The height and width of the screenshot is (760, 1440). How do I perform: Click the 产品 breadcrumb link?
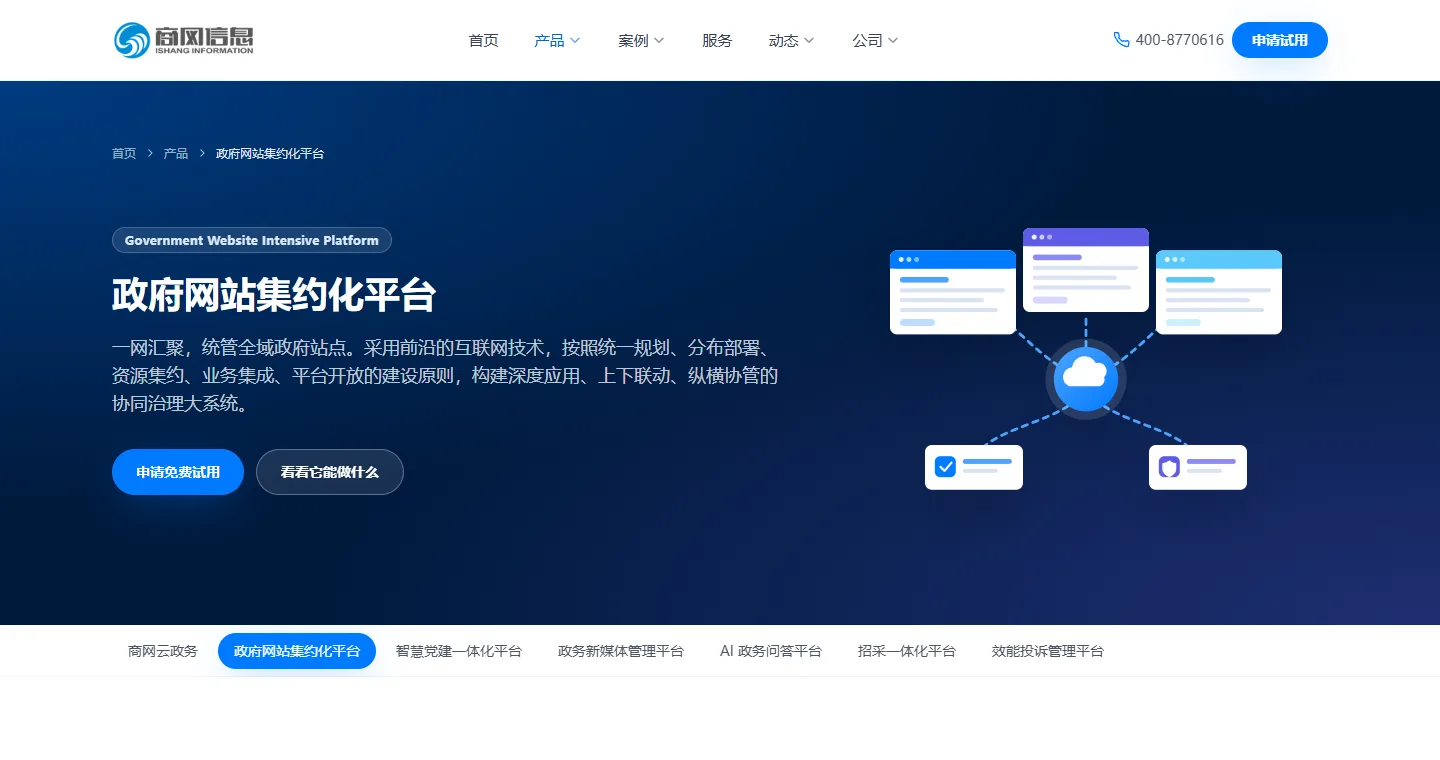pyautogui.click(x=176, y=154)
